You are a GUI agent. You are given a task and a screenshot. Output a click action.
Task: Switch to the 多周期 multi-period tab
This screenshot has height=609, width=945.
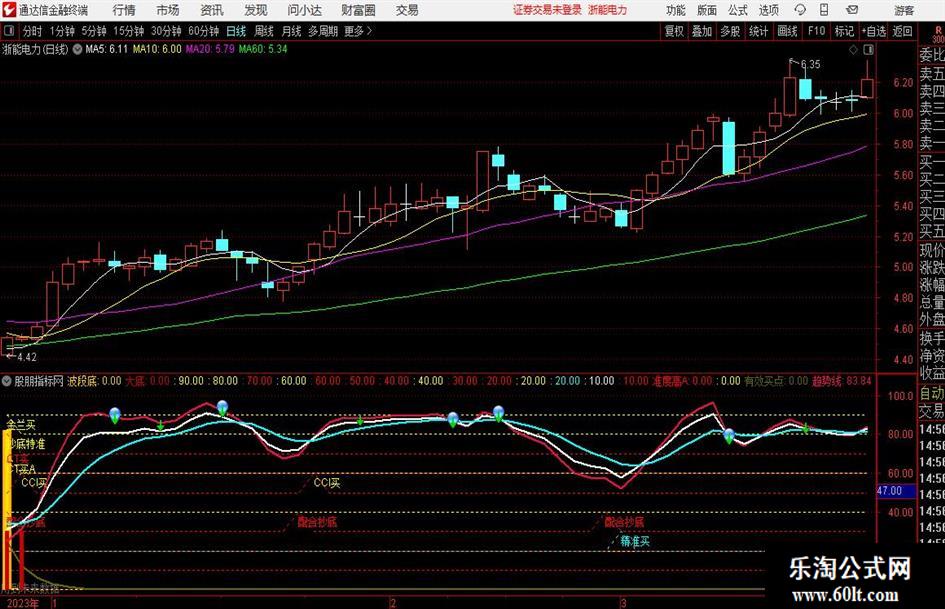[x=323, y=31]
